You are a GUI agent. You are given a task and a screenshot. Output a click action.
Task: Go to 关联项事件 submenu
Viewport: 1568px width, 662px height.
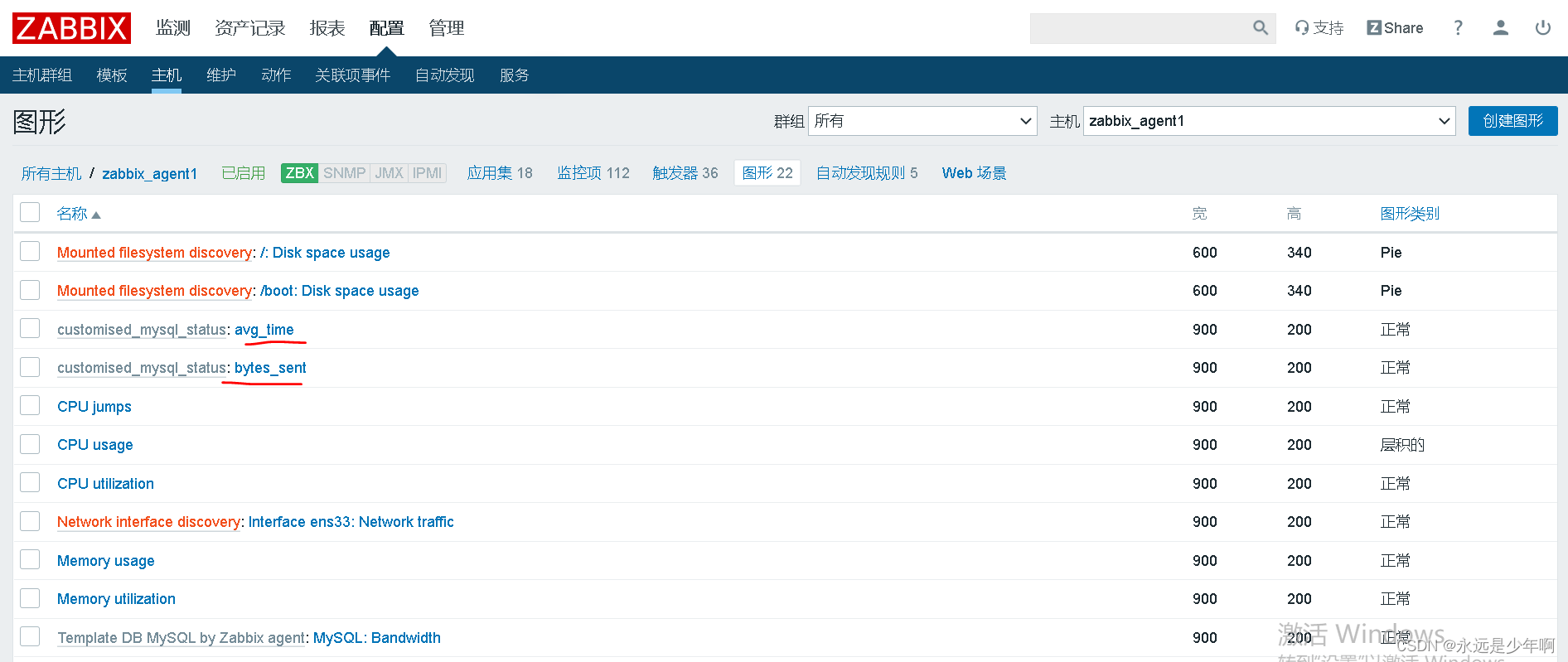(353, 75)
